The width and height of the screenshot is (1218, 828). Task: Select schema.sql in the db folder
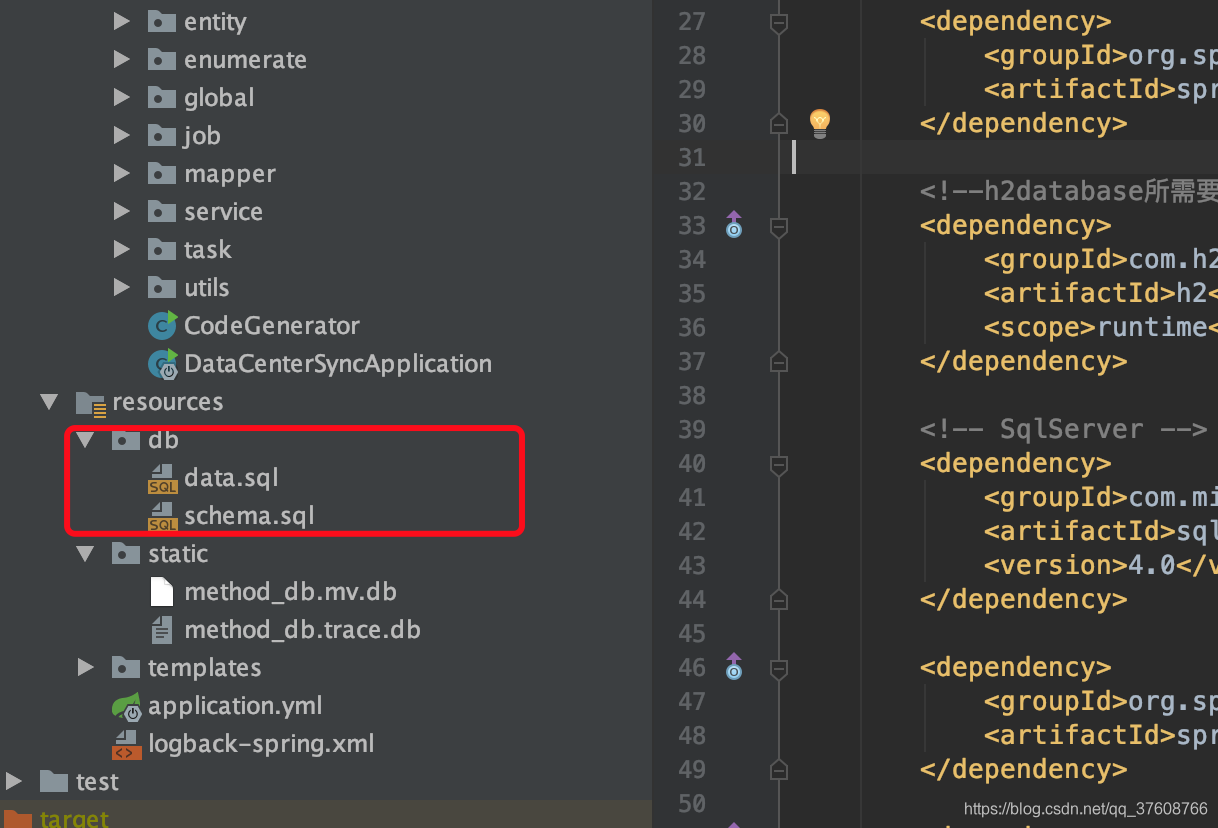pos(249,516)
